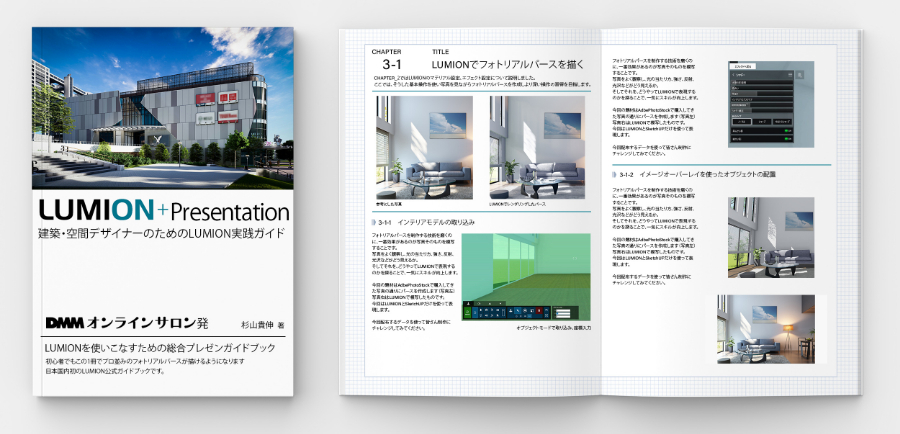Click the LUMION+Presentation cover title
The image size is (900, 434).
(x=164, y=211)
